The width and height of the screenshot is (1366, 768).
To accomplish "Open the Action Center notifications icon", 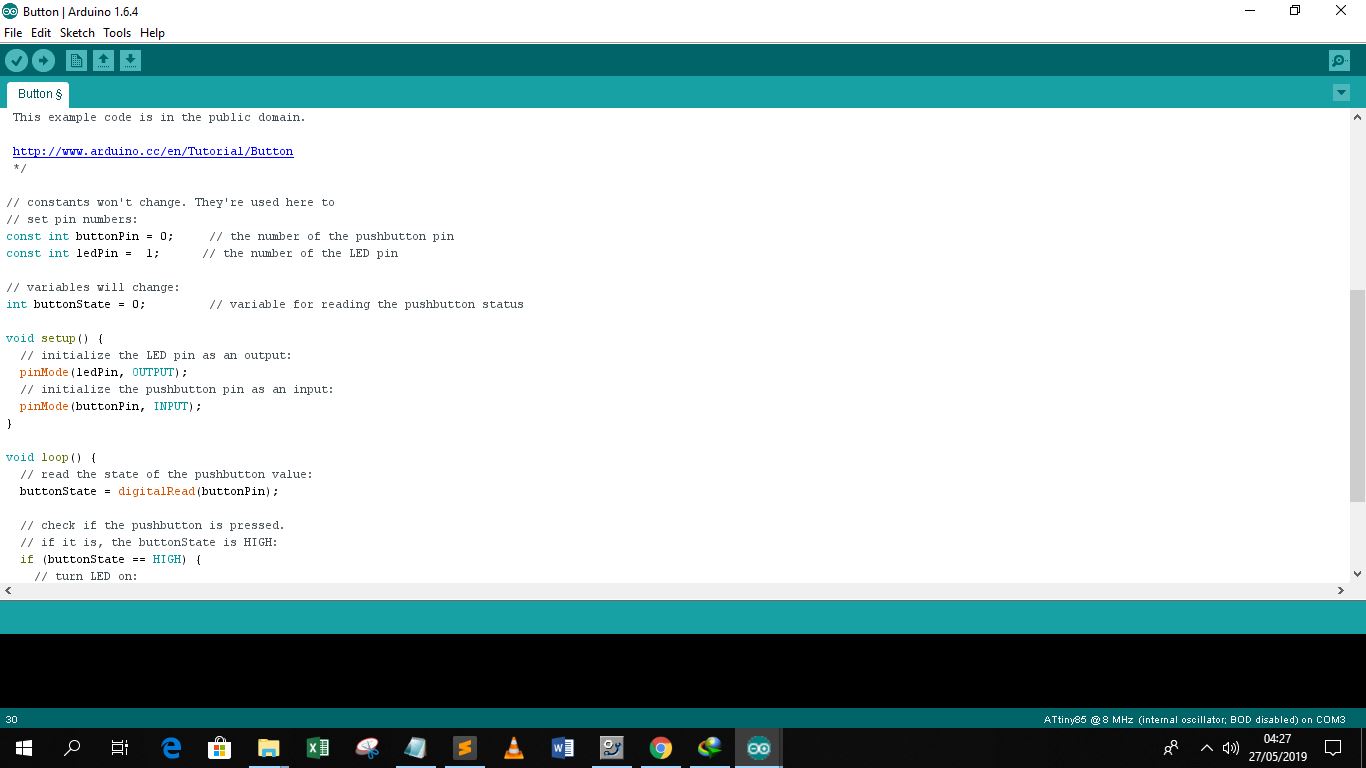I will [x=1333, y=748].
